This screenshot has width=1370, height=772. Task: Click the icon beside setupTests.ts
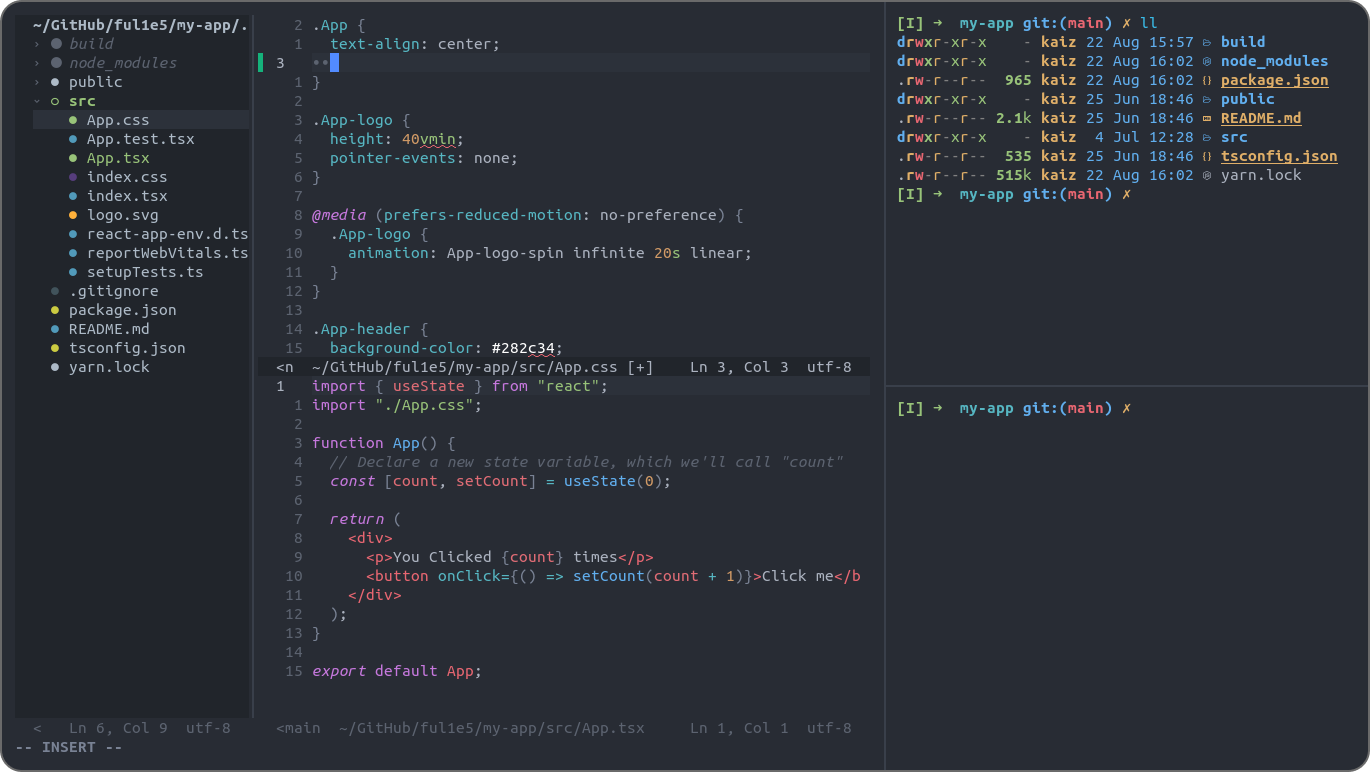73,272
